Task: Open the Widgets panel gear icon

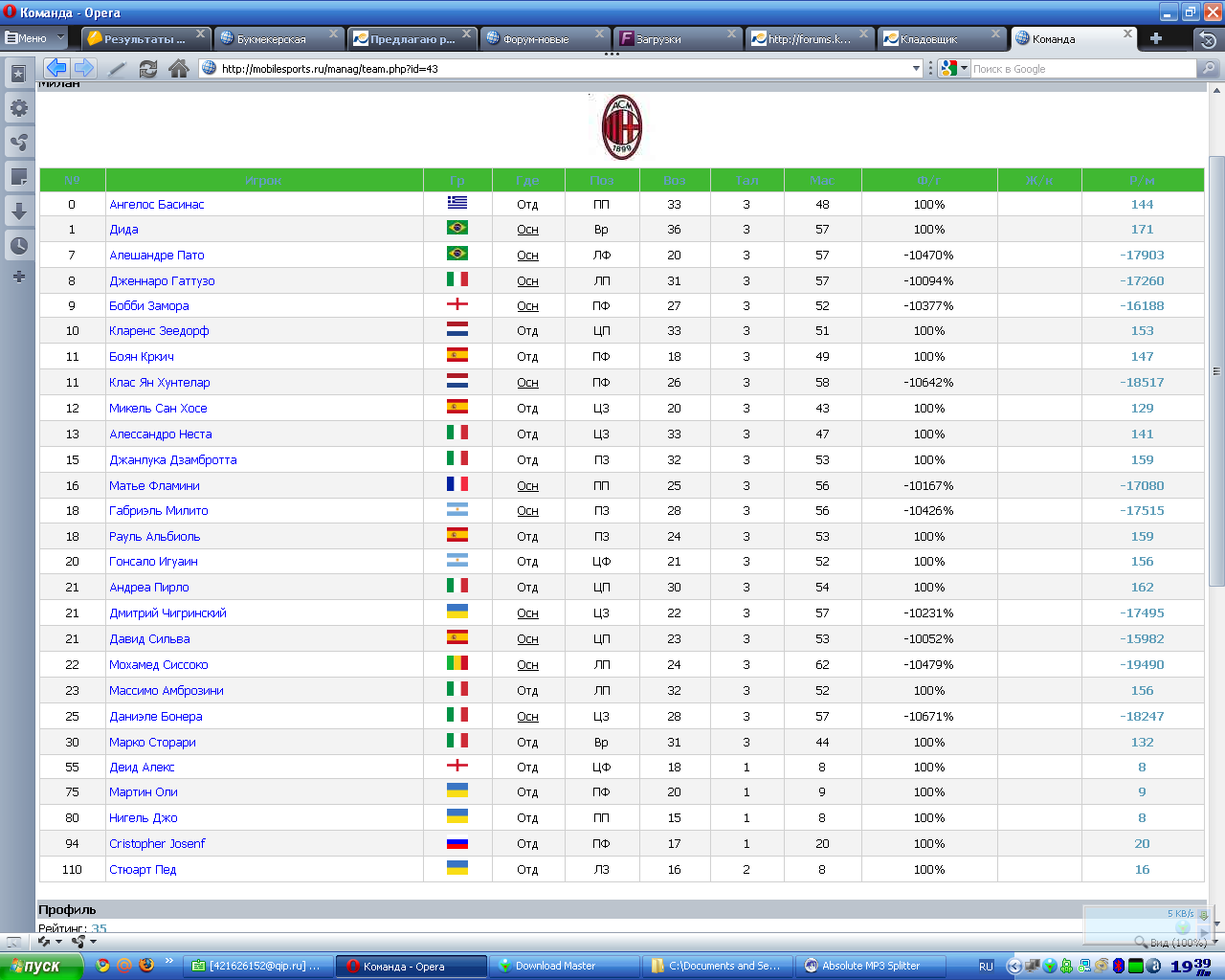Action: tap(18, 108)
